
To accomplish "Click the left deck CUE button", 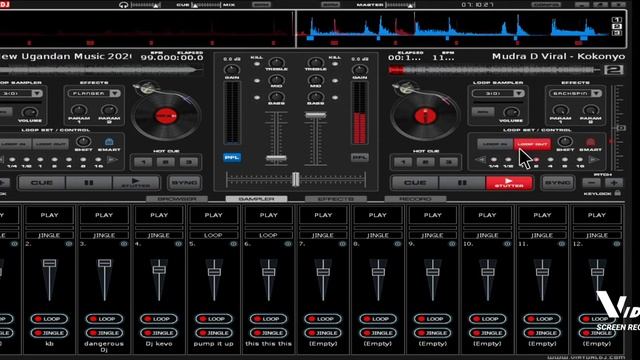I will coord(42,183).
